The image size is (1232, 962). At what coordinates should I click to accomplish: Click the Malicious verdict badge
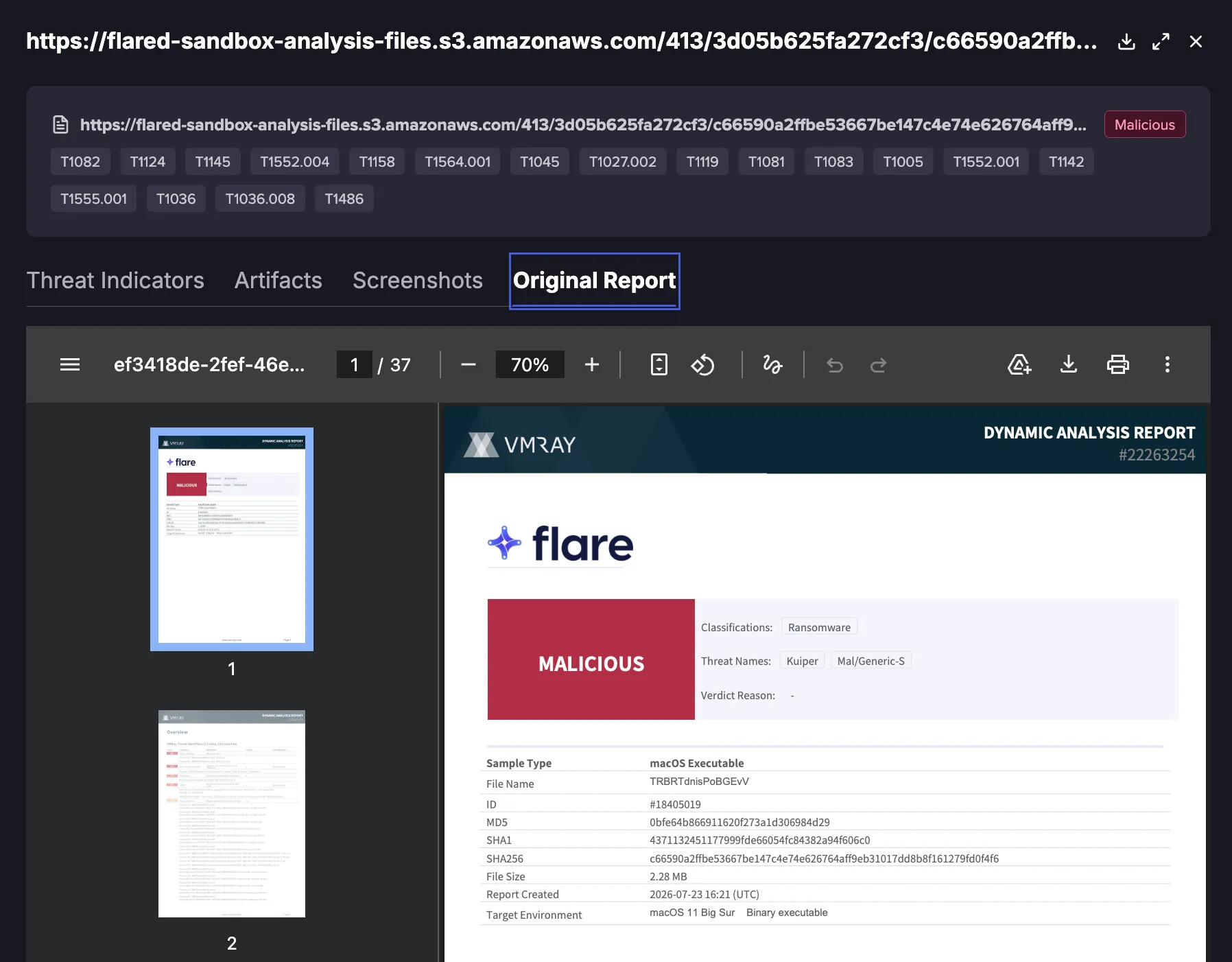coord(1145,125)
